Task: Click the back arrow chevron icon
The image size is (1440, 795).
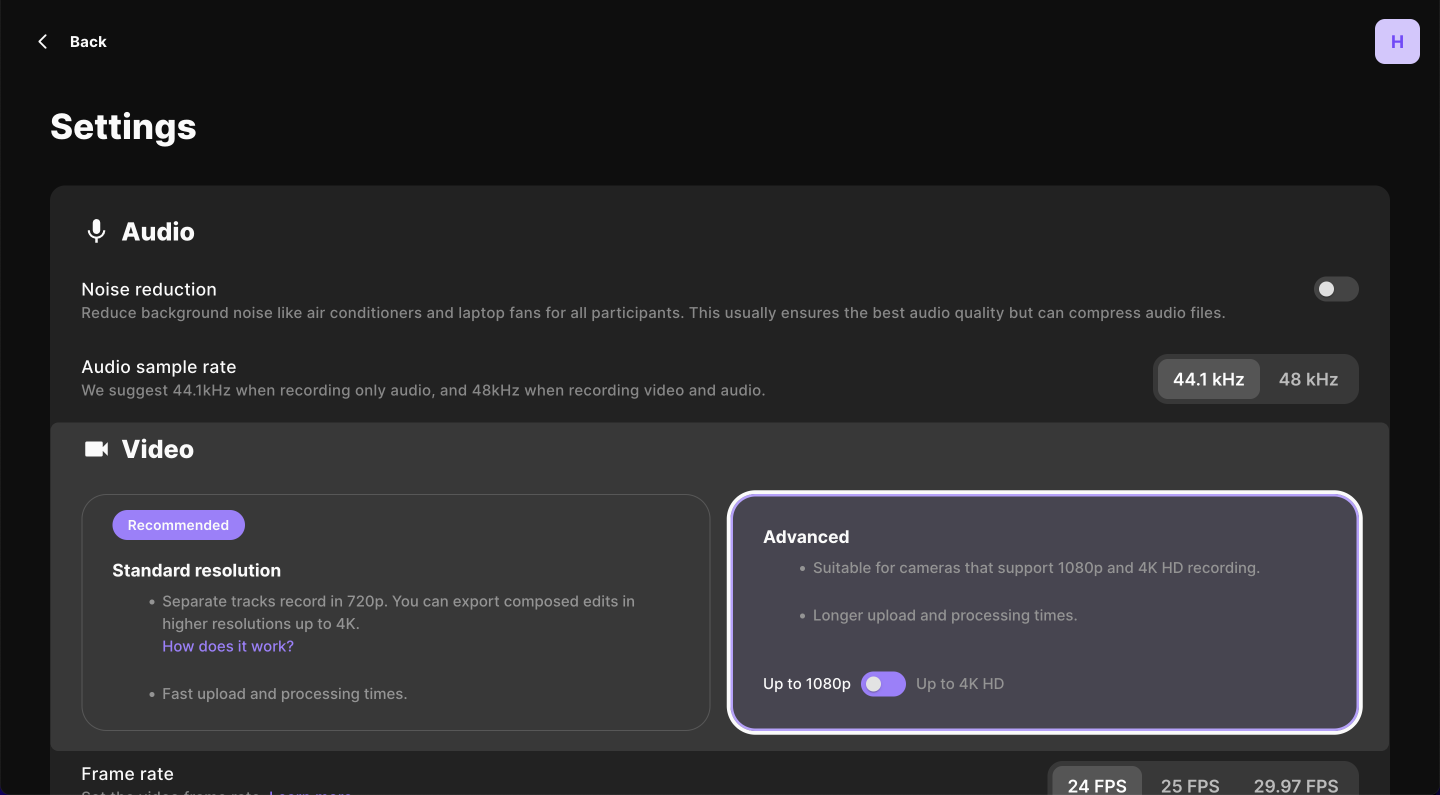Action: (42, 42)
